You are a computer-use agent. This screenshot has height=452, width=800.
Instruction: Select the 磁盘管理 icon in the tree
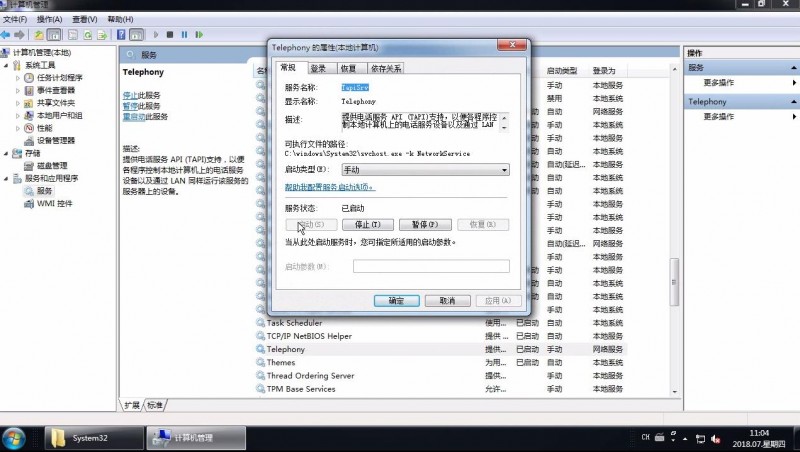point(29,165)
